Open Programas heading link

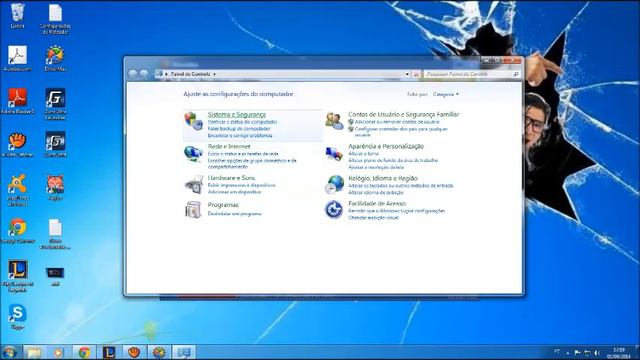[x=223, y=205]
